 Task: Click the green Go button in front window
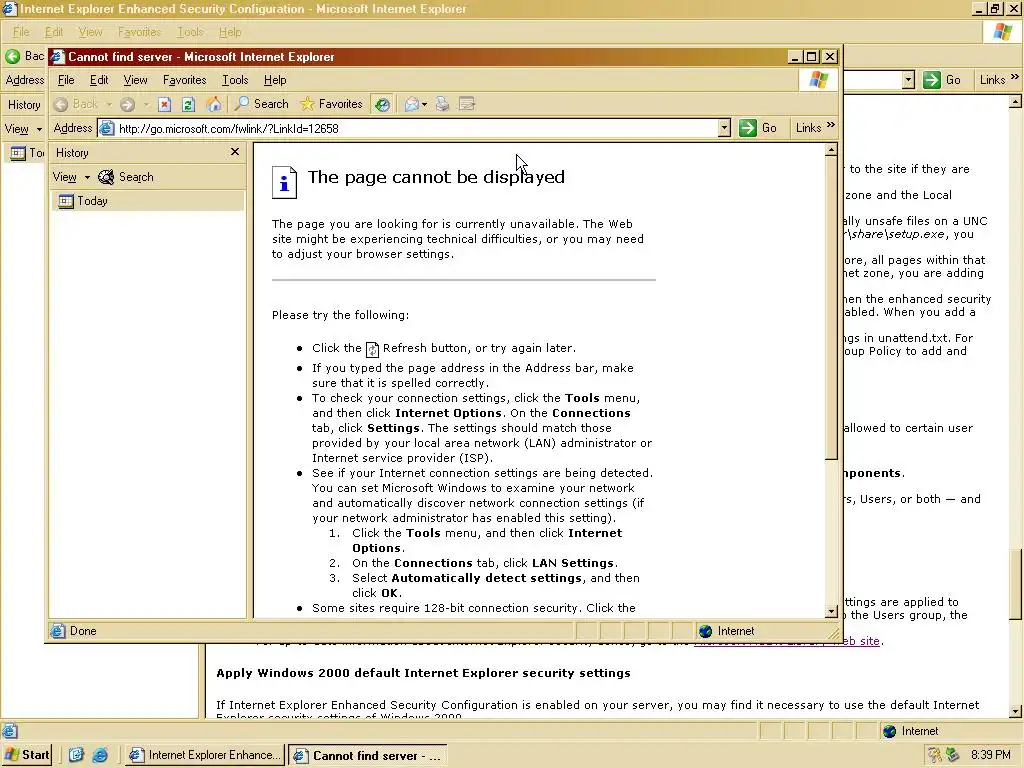click(x=758, y=128)
